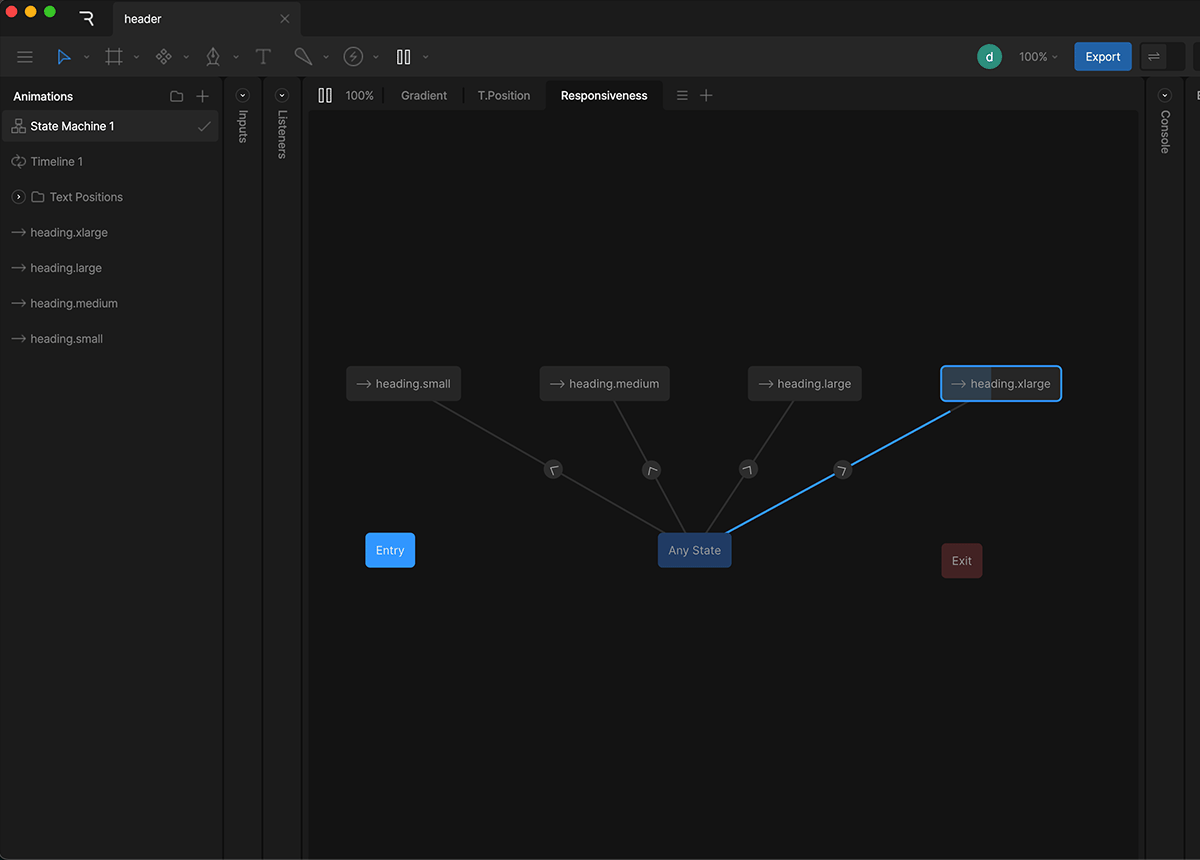
Task: Click the green avatar badge marked d
Action: pos(989,57)
